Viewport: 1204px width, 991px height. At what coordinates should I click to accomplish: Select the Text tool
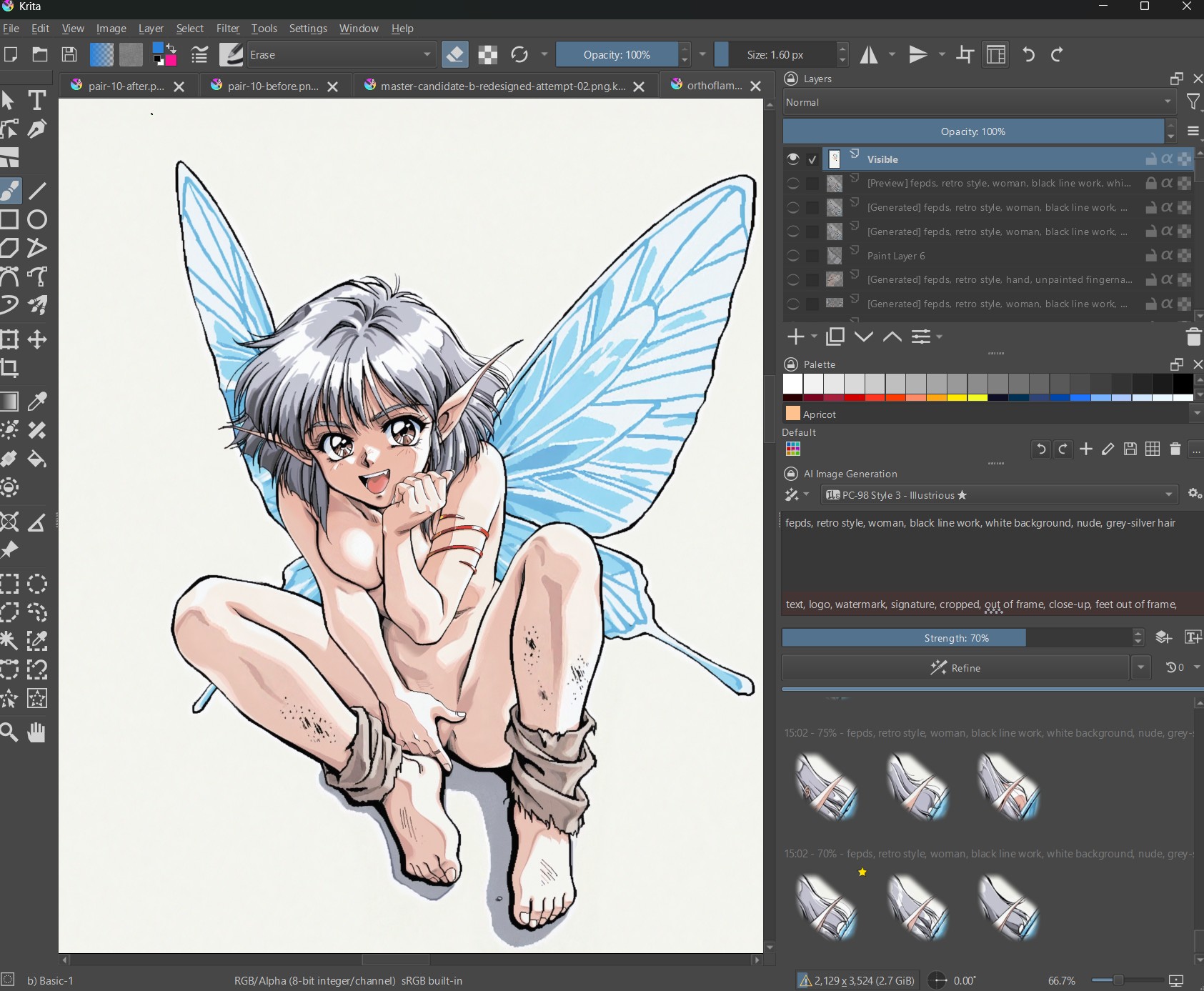click(37, 101)
